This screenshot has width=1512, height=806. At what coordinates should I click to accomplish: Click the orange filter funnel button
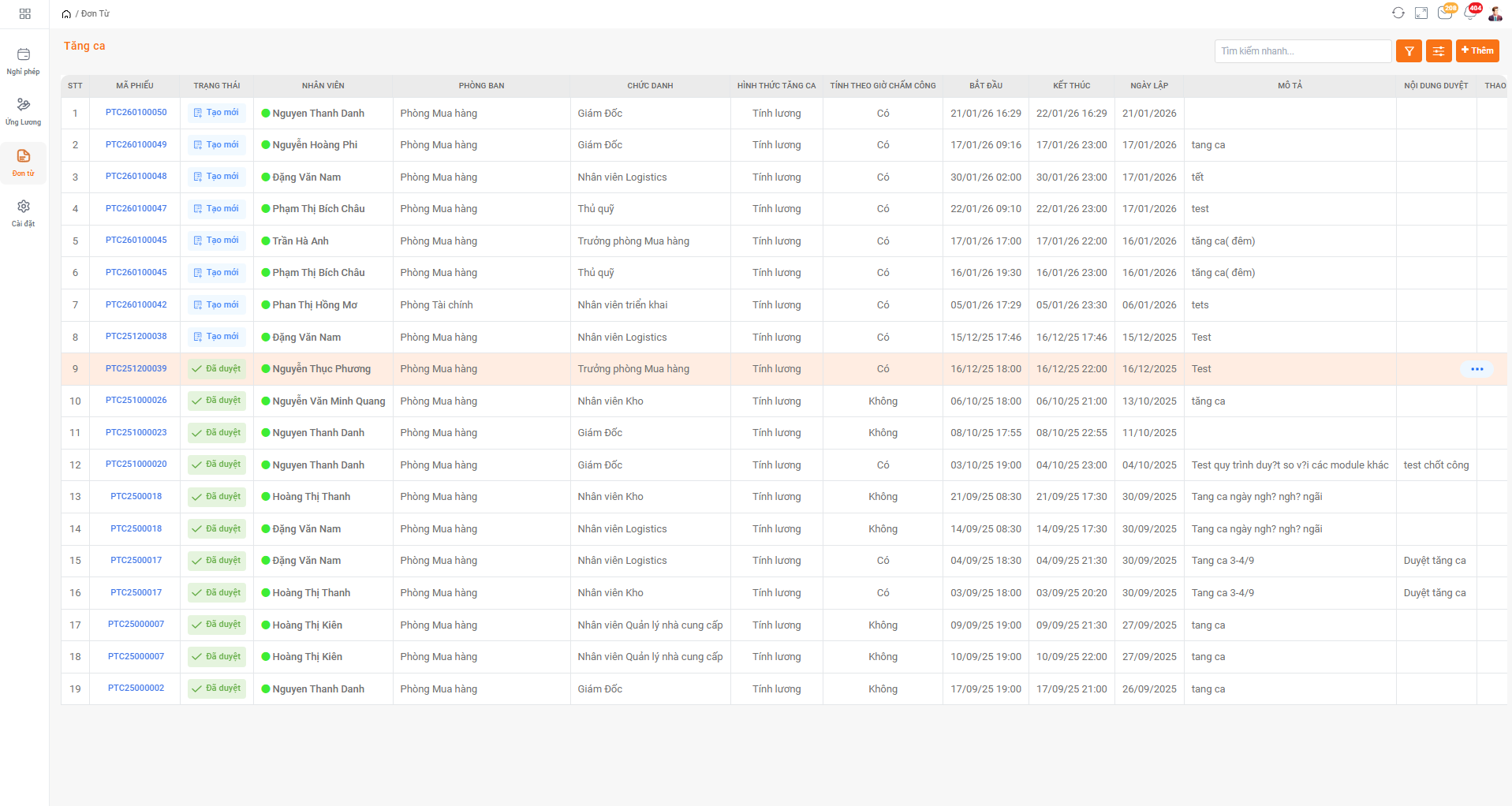tap(1409, 51)
